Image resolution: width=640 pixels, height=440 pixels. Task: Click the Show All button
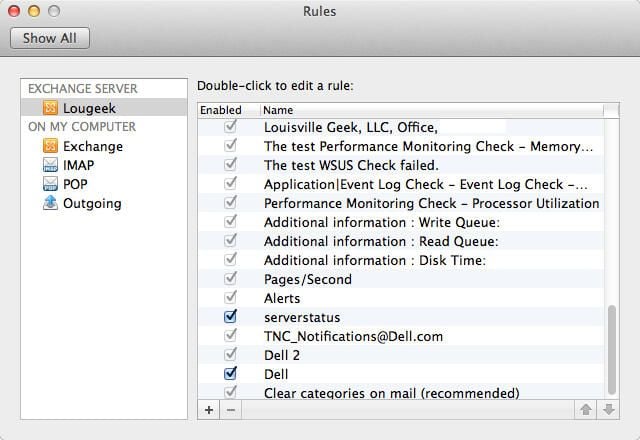click(50, 38)
